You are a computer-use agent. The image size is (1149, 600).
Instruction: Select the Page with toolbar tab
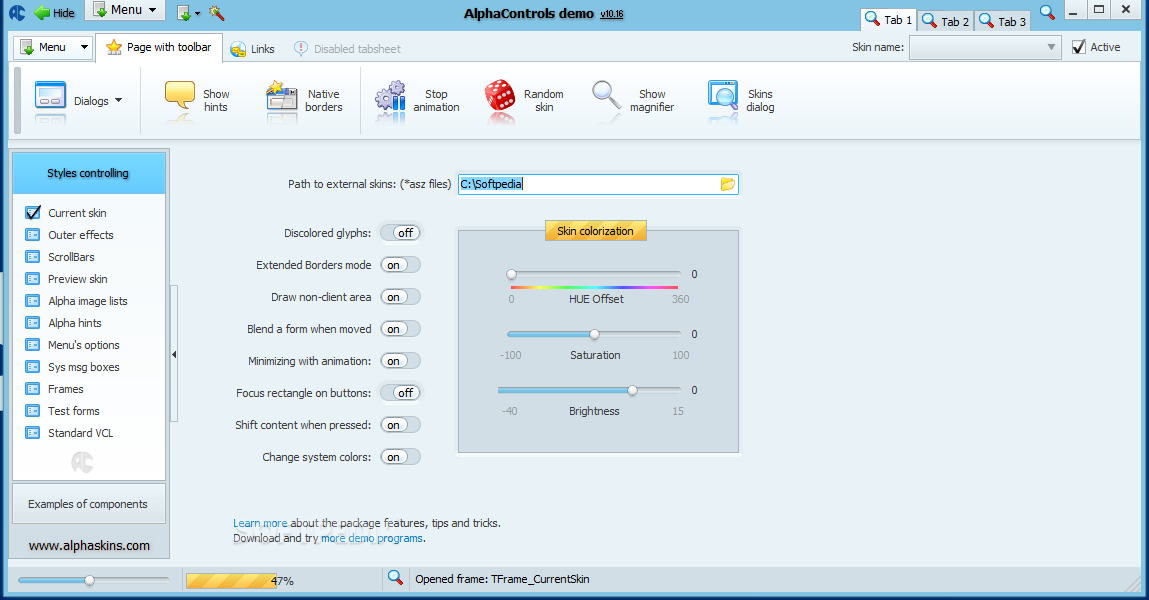coord(158,47)
